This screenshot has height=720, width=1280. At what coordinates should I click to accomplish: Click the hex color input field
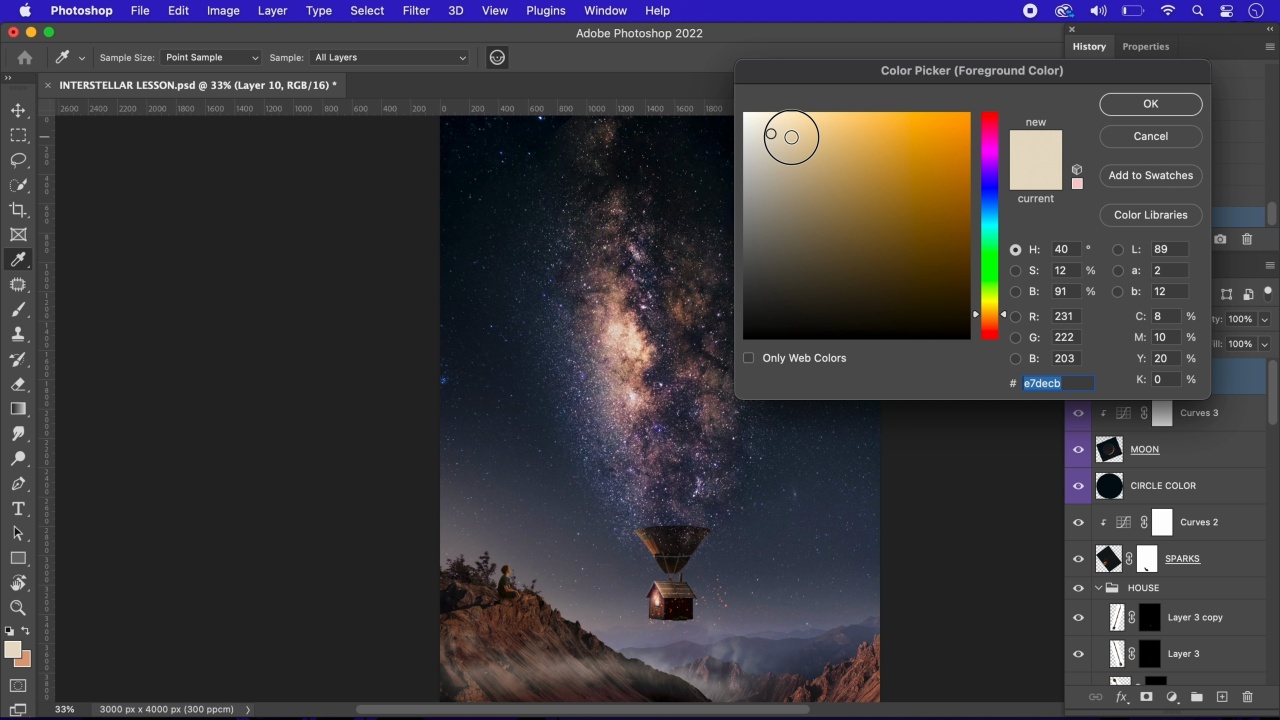click(x=1057, y=384)
